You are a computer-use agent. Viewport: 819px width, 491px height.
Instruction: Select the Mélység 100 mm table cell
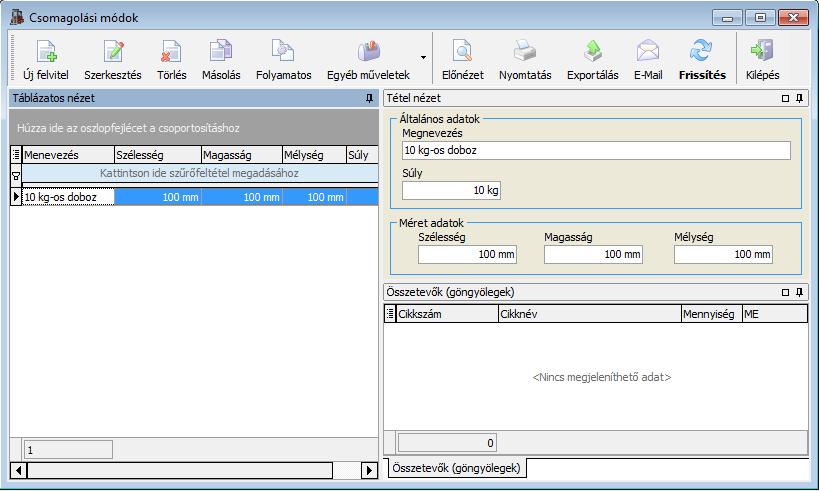click(x=314, y=197)
